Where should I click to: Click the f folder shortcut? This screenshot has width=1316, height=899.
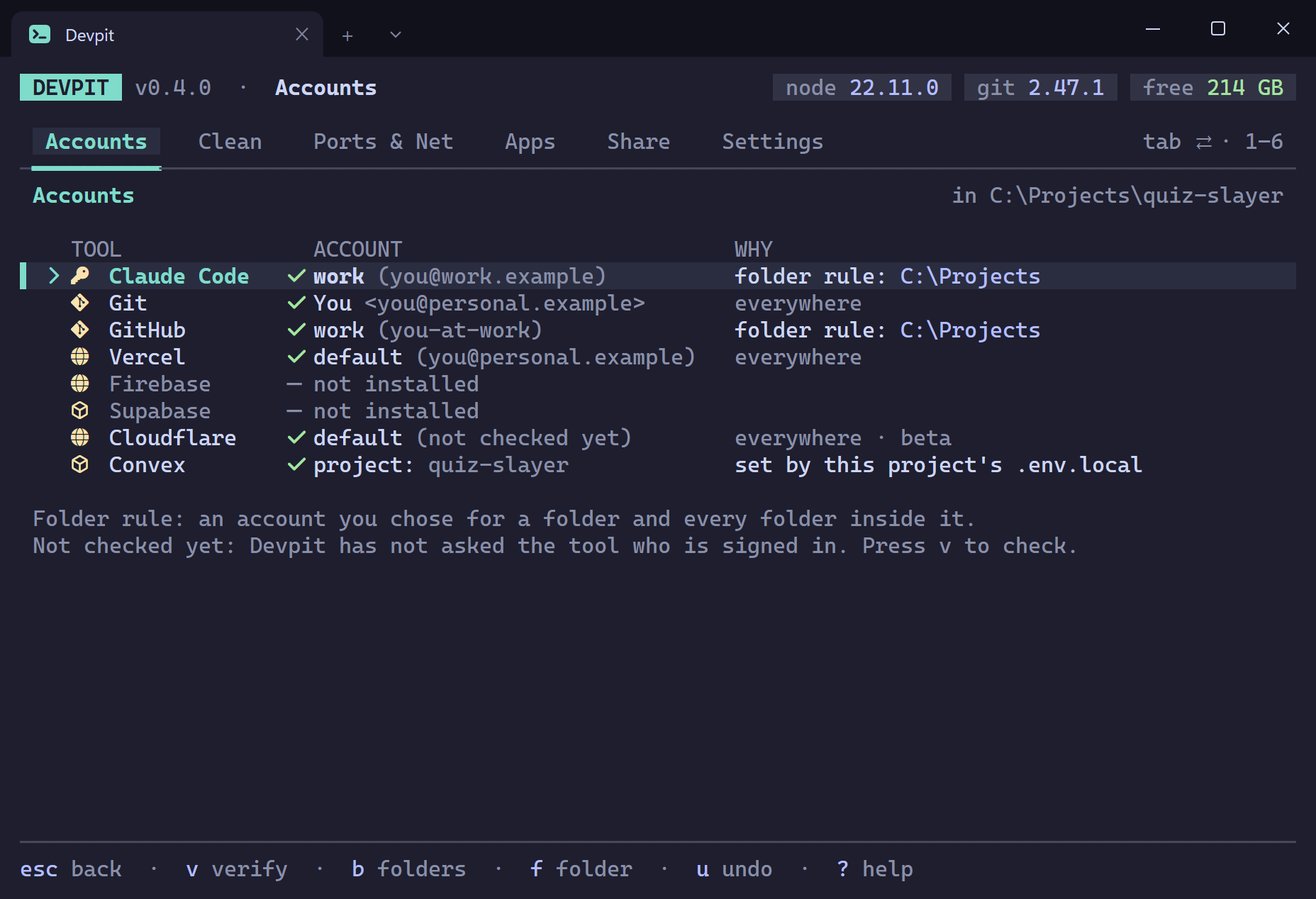coord(581,869)
